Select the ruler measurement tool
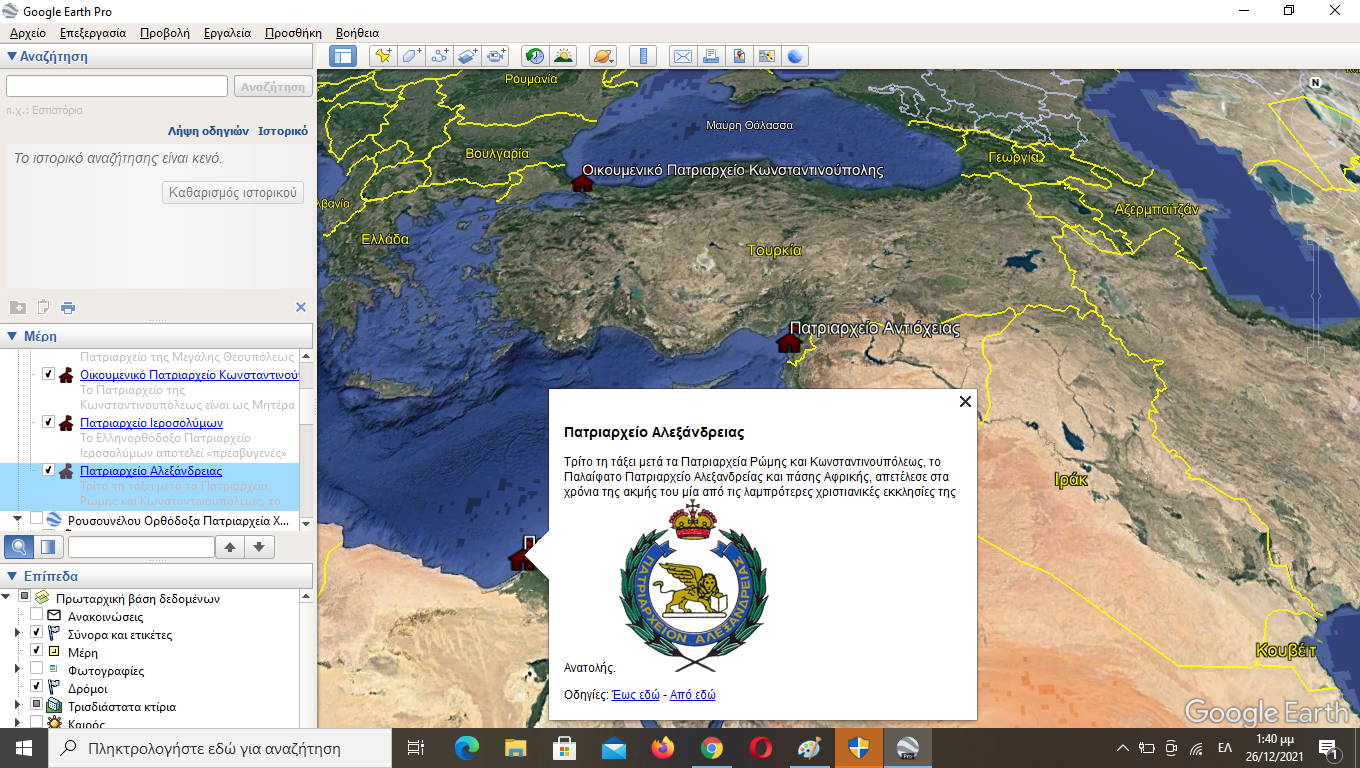 (642, 56)
